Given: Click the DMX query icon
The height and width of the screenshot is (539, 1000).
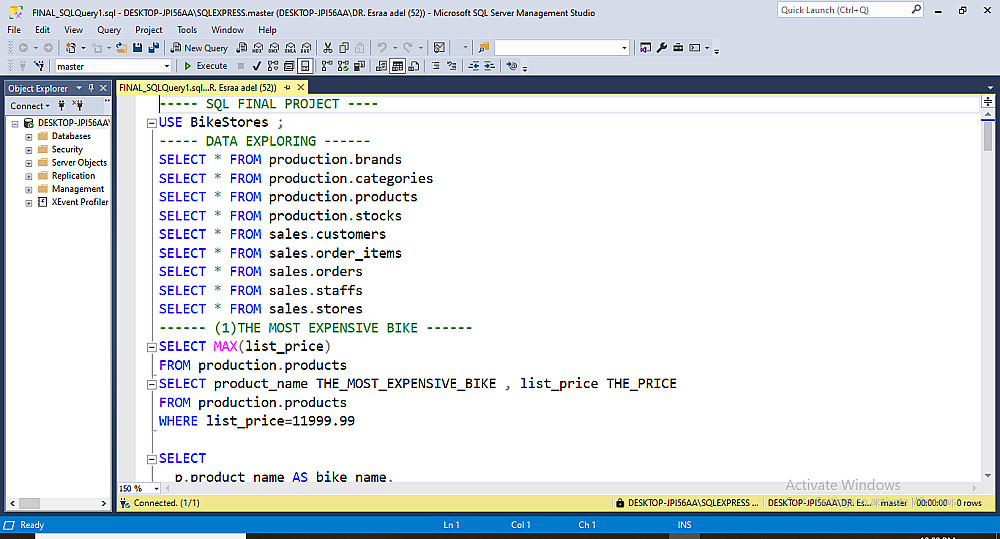Looking at the screenshot, I should [274, 48].
